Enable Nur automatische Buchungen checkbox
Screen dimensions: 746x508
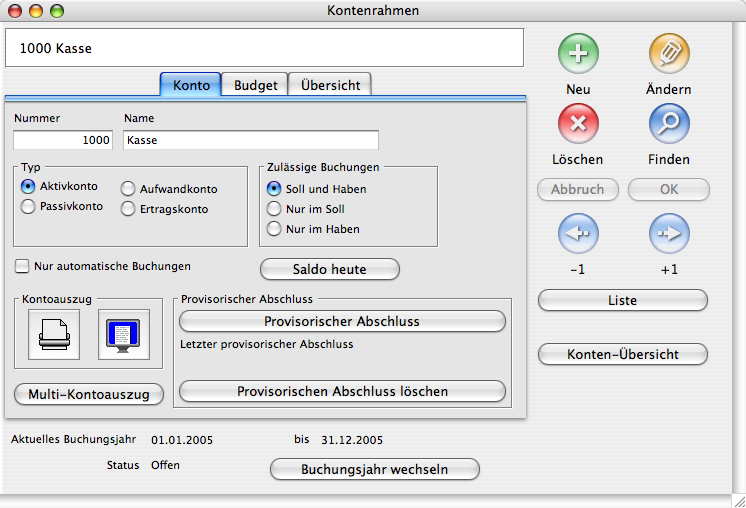click(x=22, y=267)
